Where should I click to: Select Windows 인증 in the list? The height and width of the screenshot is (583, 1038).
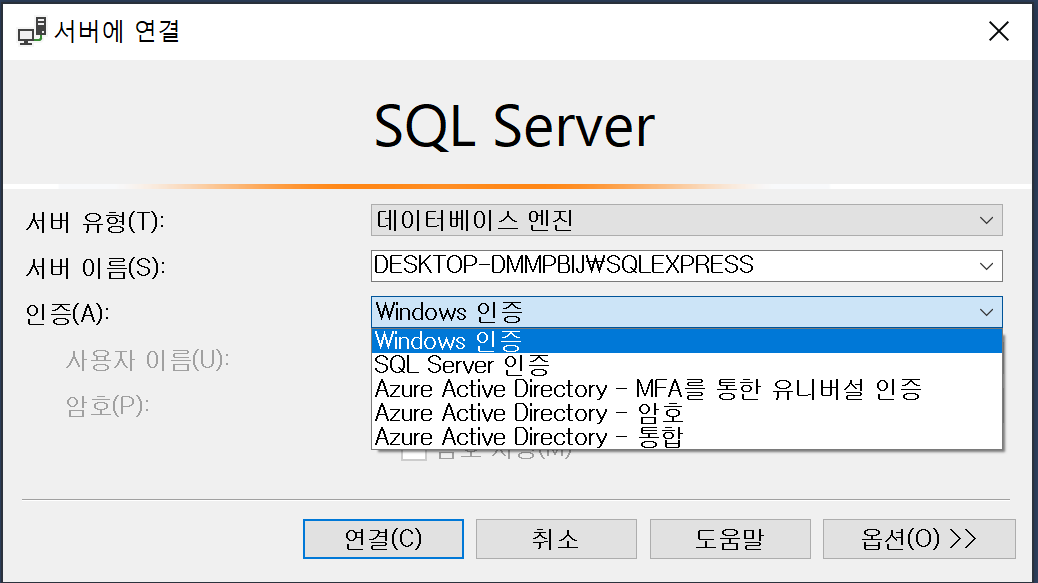[686, 341]
